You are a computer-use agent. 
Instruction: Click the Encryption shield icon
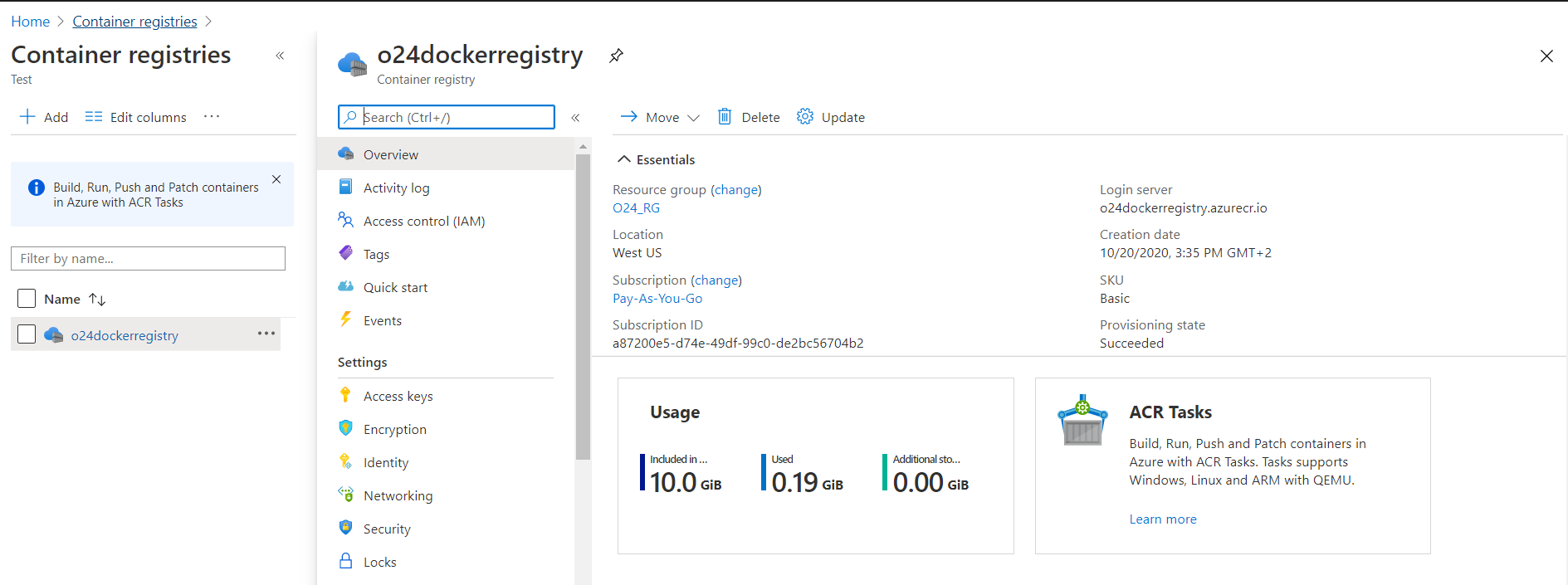345,429
